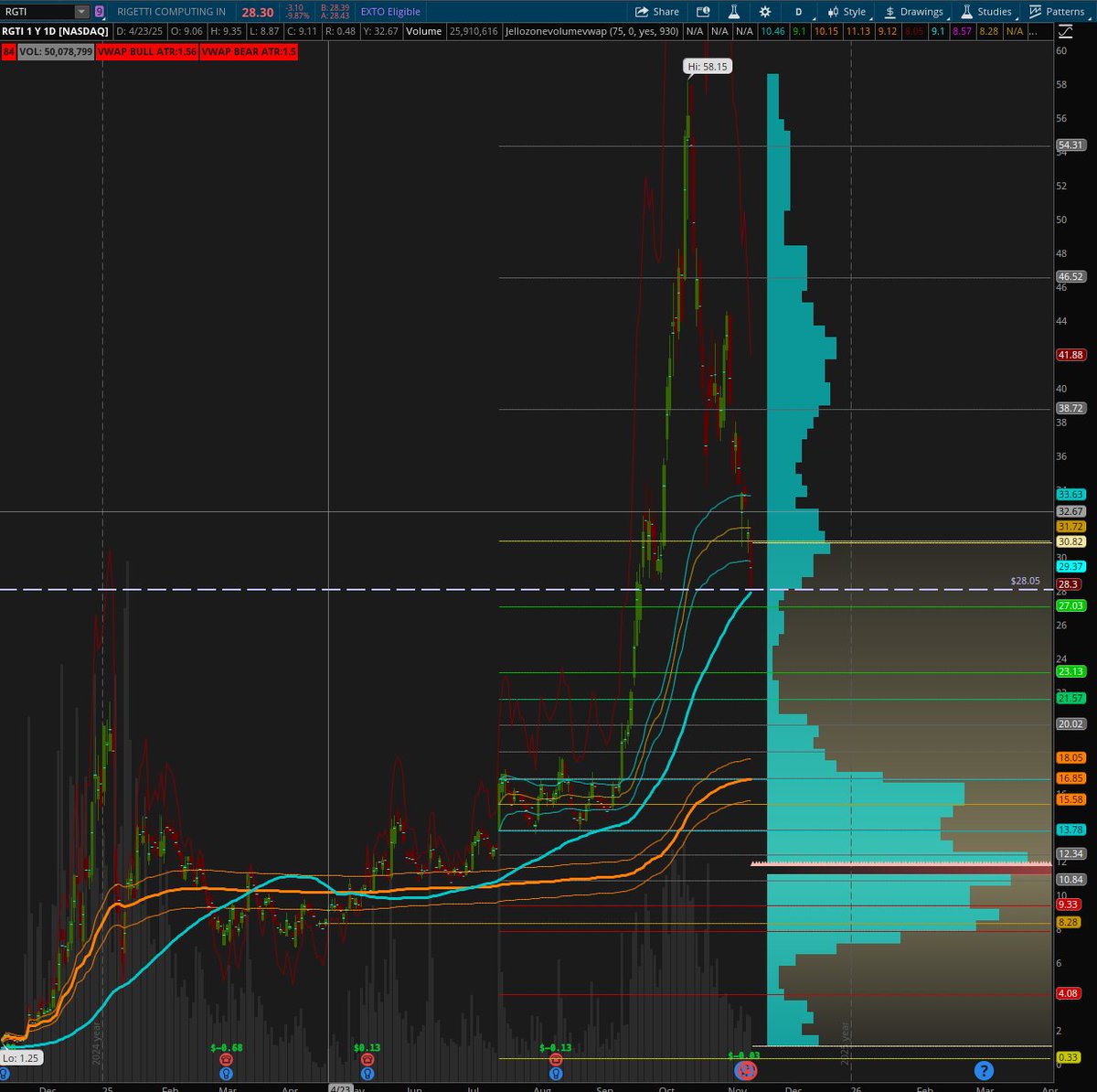Viewport: 1097px width, 1092px height.
Task: Open the Studies menu
Action: click(x=985, y=12)
